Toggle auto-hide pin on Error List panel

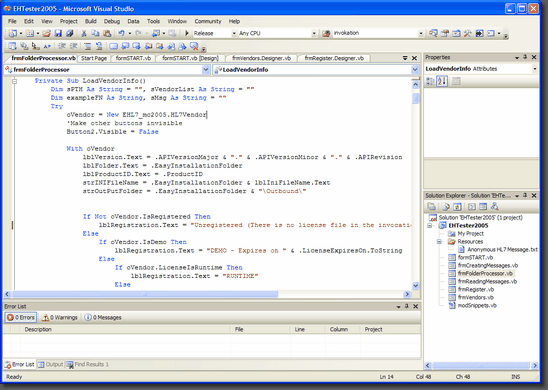pyautogui.click(x=407, y=306)
